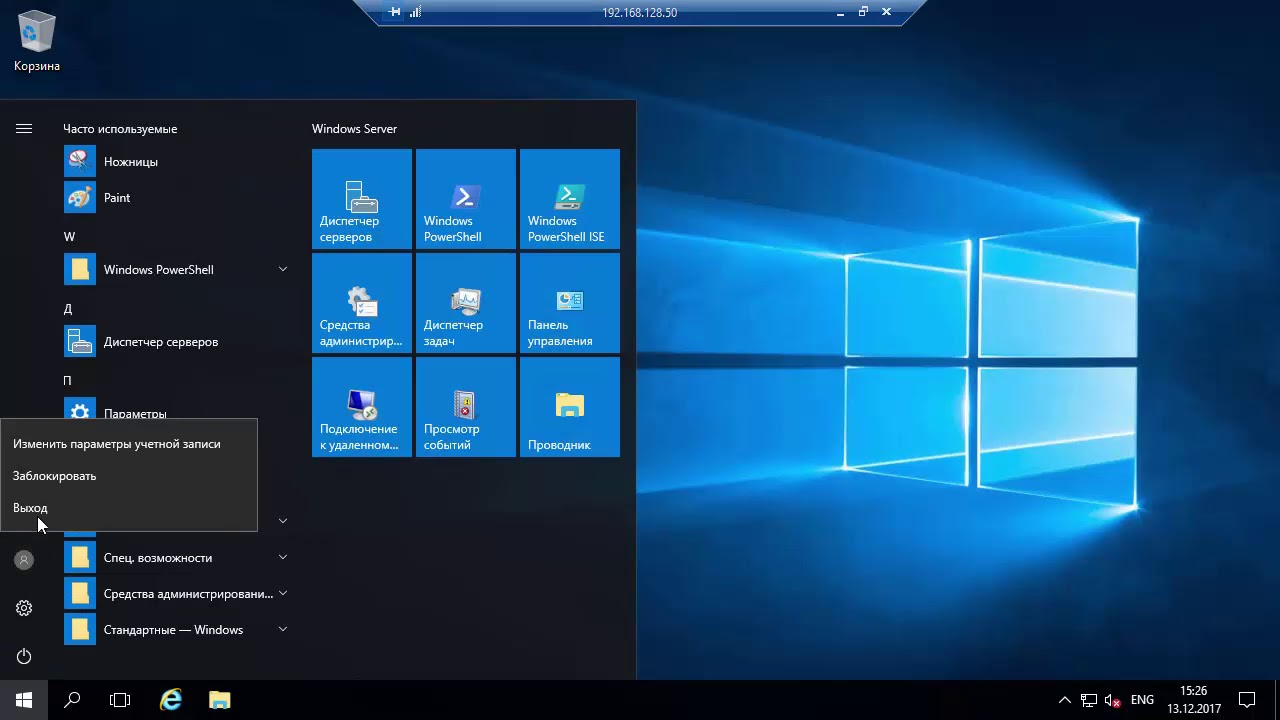
Task: Open Подключение к удаленному рабочему столу tile
Action: point(362,406)
